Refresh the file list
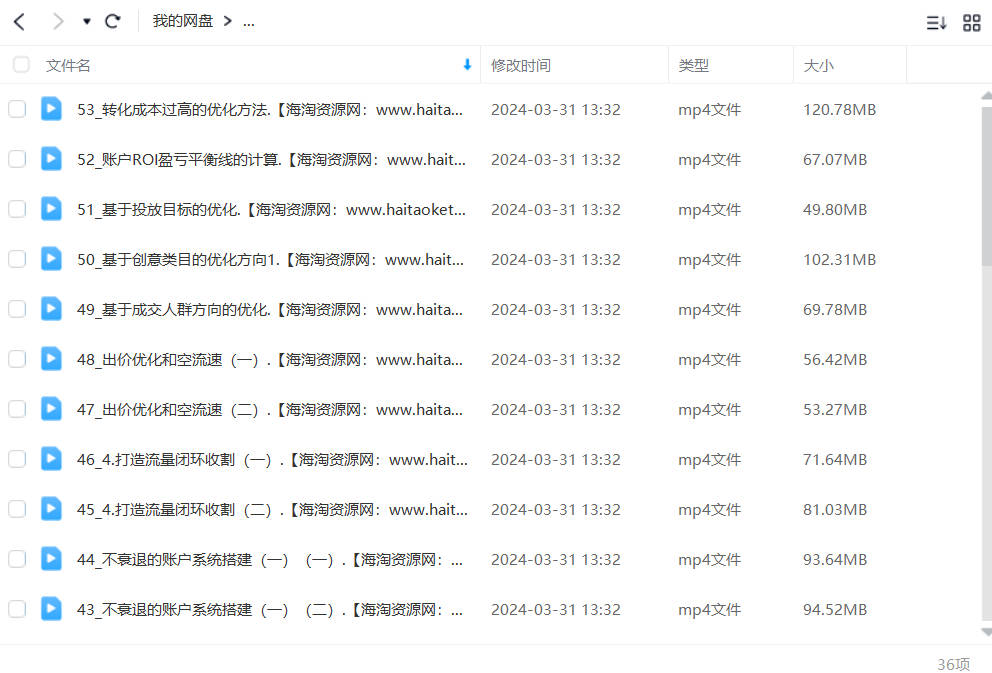Viewport: 992px width, 673px height. pos(113,22)
